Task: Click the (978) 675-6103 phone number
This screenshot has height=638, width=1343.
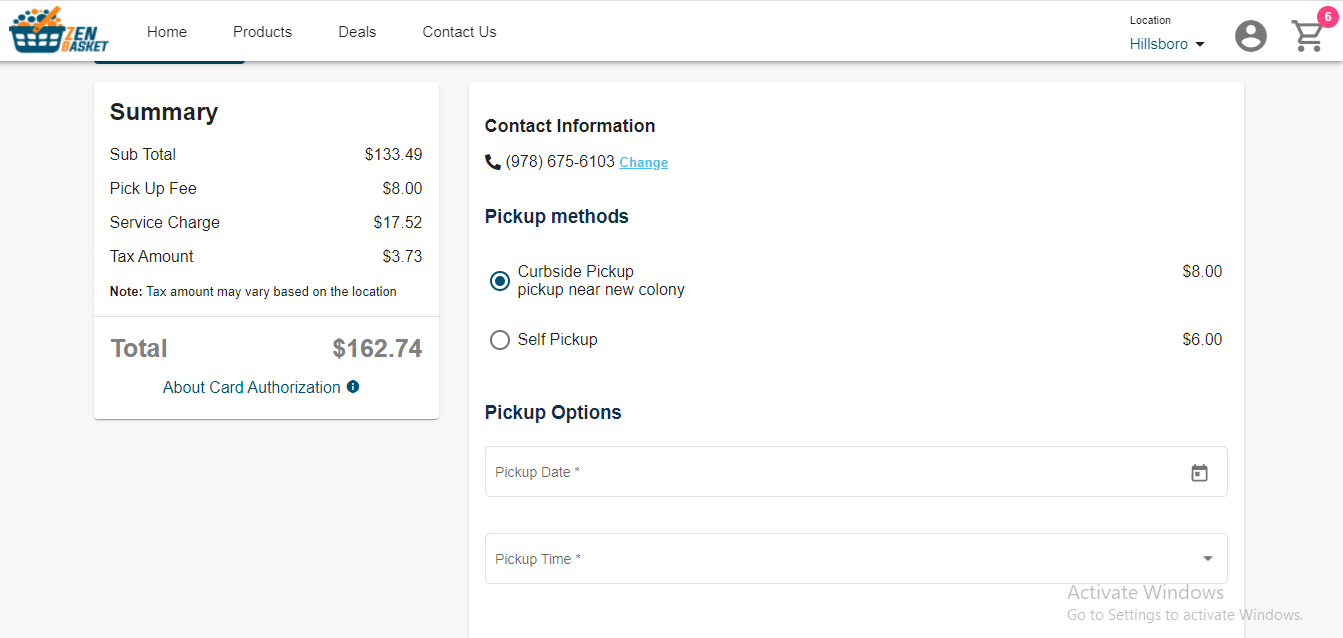Action: tap(560, 162)
